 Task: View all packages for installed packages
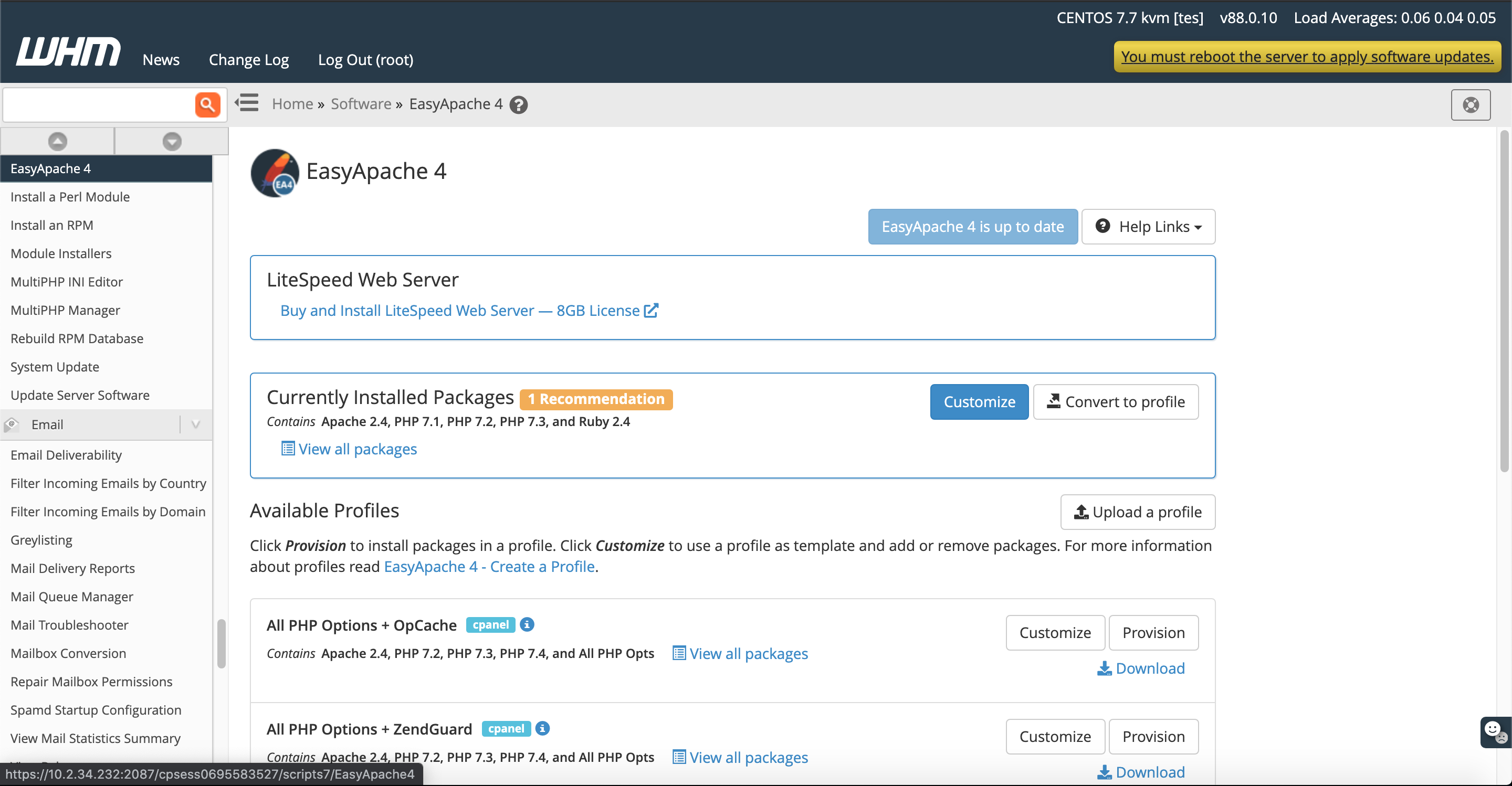pyautogui.click(x=349, y=449)
